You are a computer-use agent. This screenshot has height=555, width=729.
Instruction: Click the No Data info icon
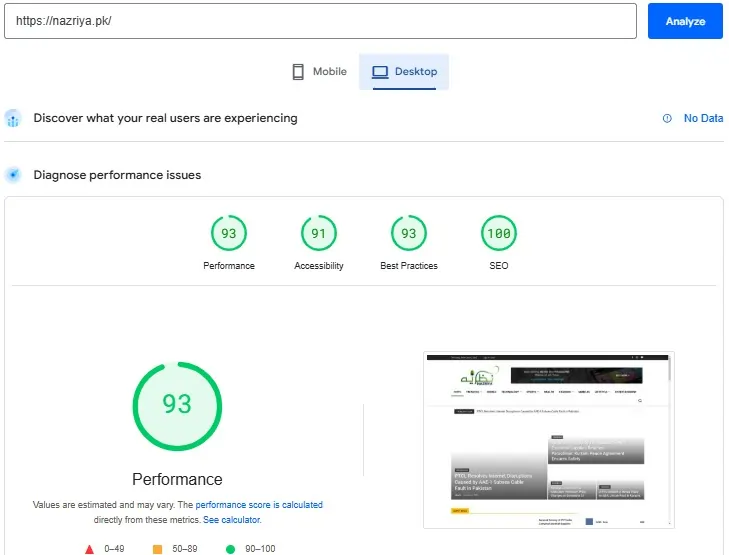click(667, 119)
